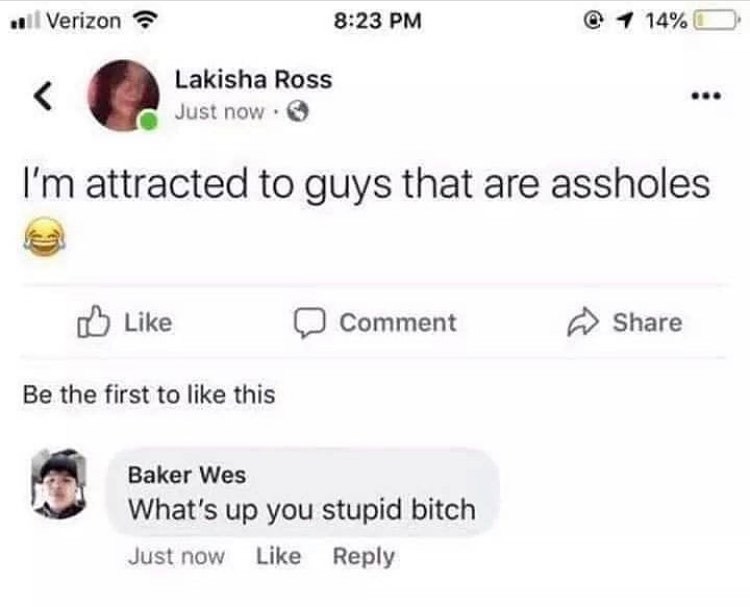Open the Baker Wes commenter name

tap(187, 475)
